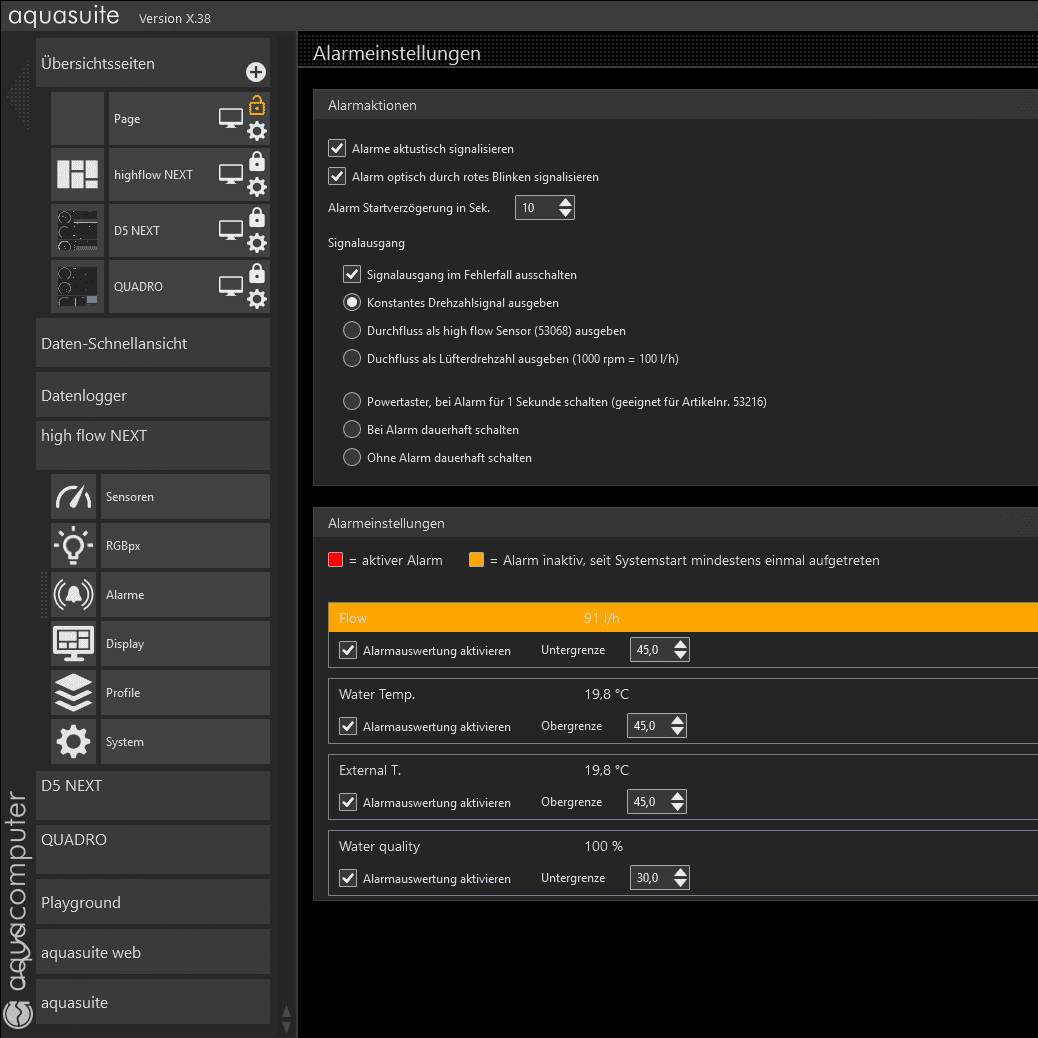Increase Flow Untergrenze value
The height and width of the screenshot is (1038, 1038).
680,644
